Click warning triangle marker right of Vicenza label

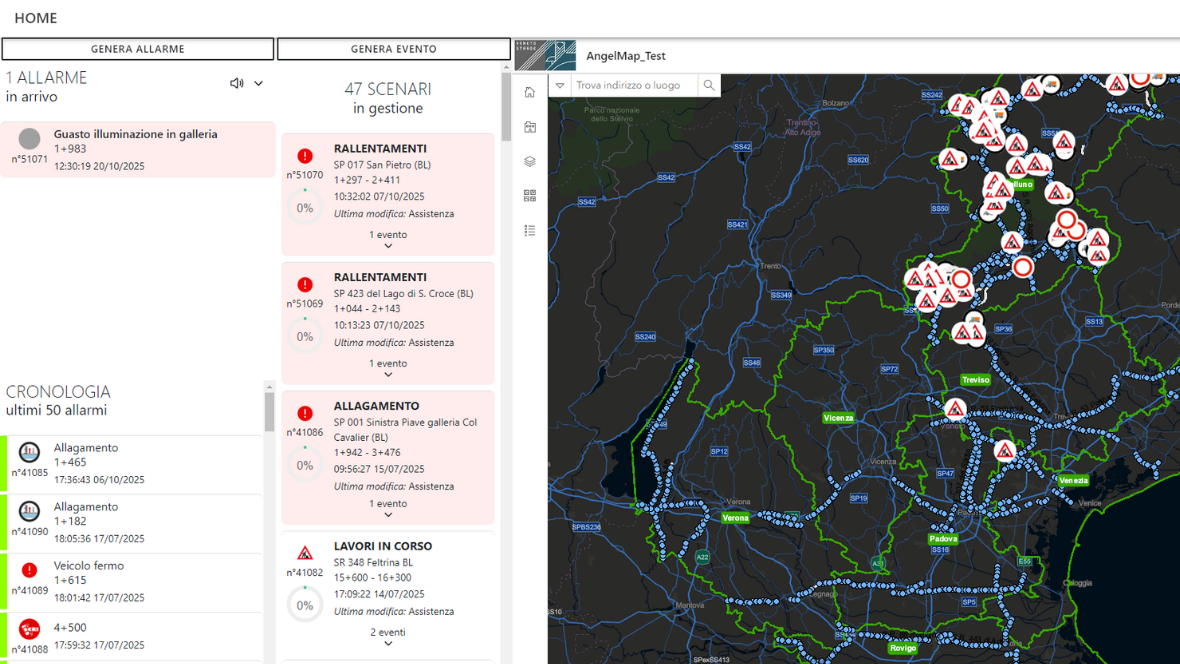[955, 409]
